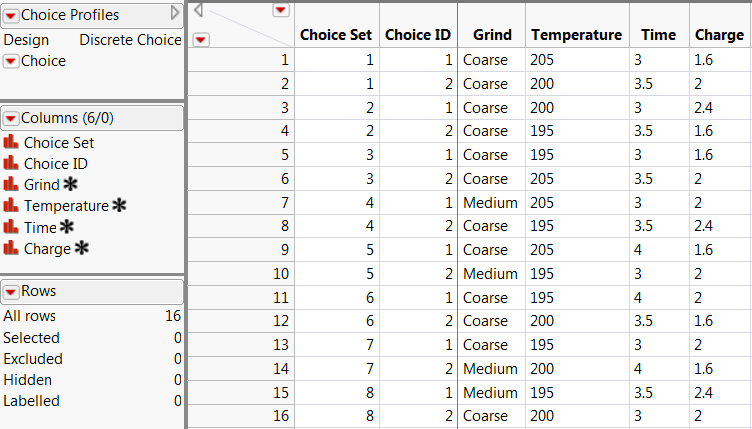Open the column red triangle above the row numbers
Screen dimensions: 752x429
point(281,10)
